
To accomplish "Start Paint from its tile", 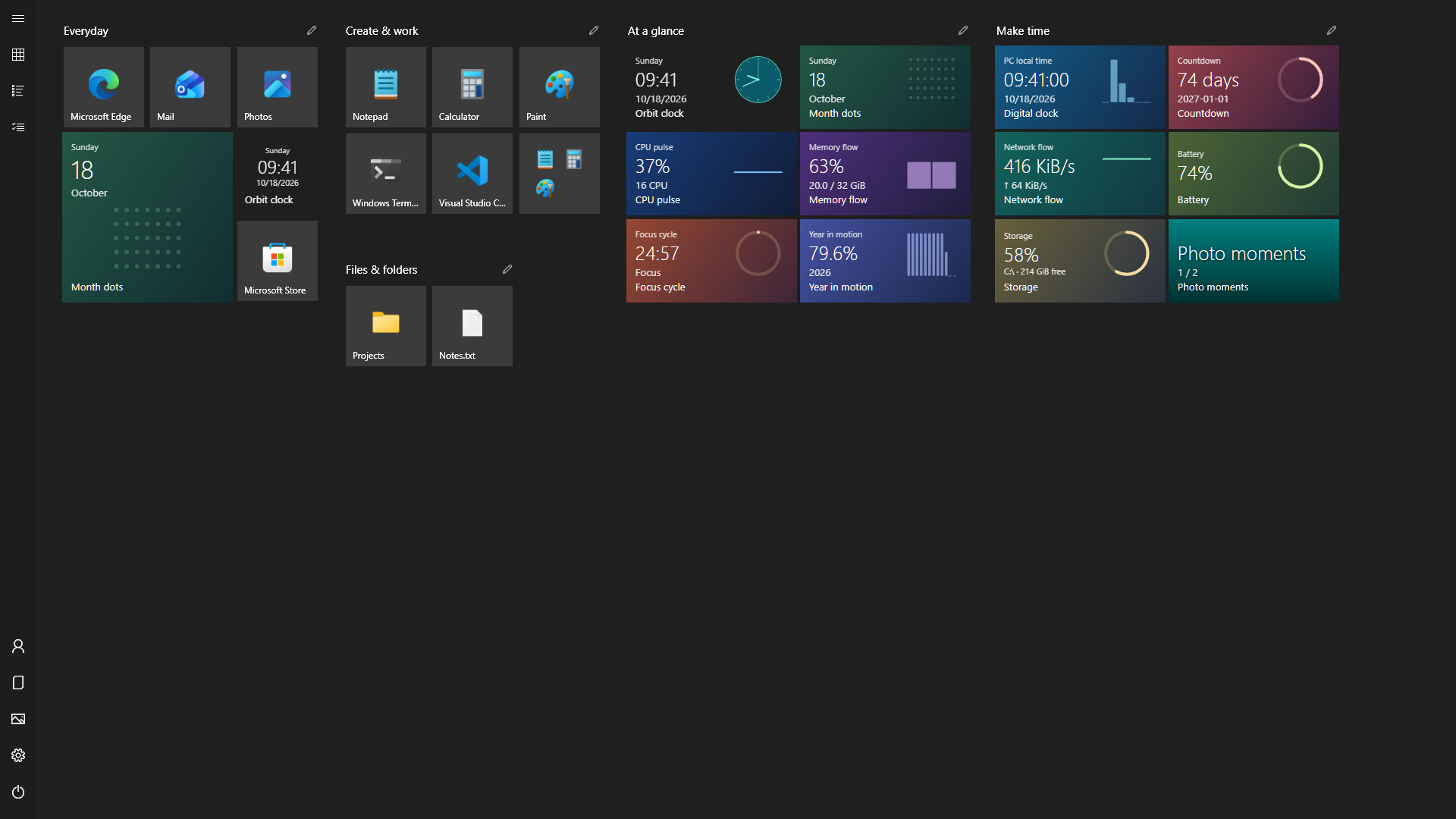I will tap(560, 87).
